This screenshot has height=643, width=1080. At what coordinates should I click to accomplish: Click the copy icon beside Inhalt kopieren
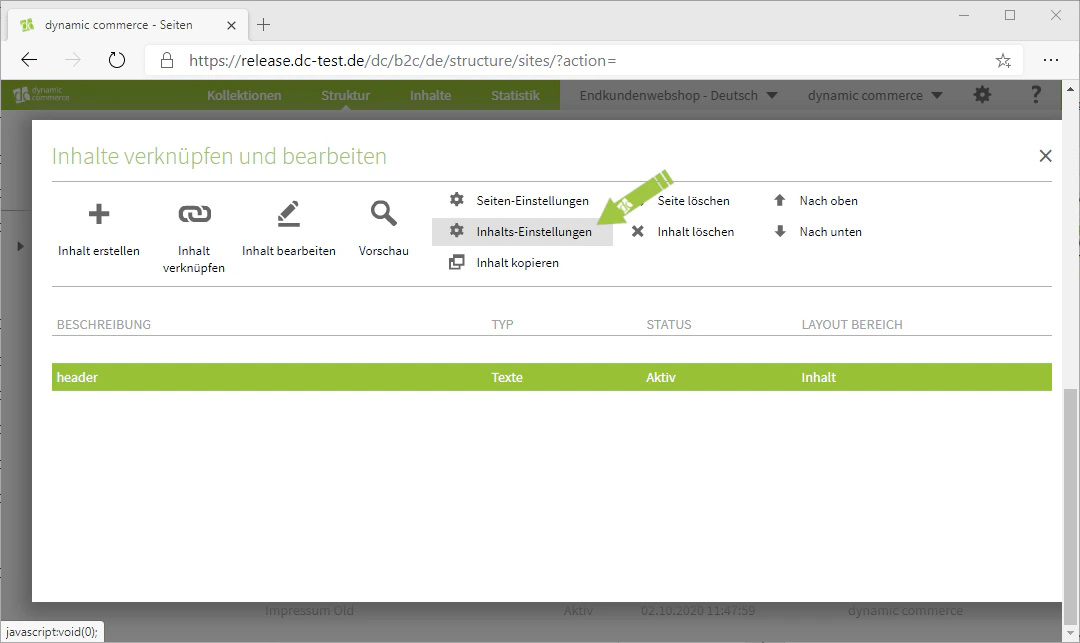pos(457,262)
